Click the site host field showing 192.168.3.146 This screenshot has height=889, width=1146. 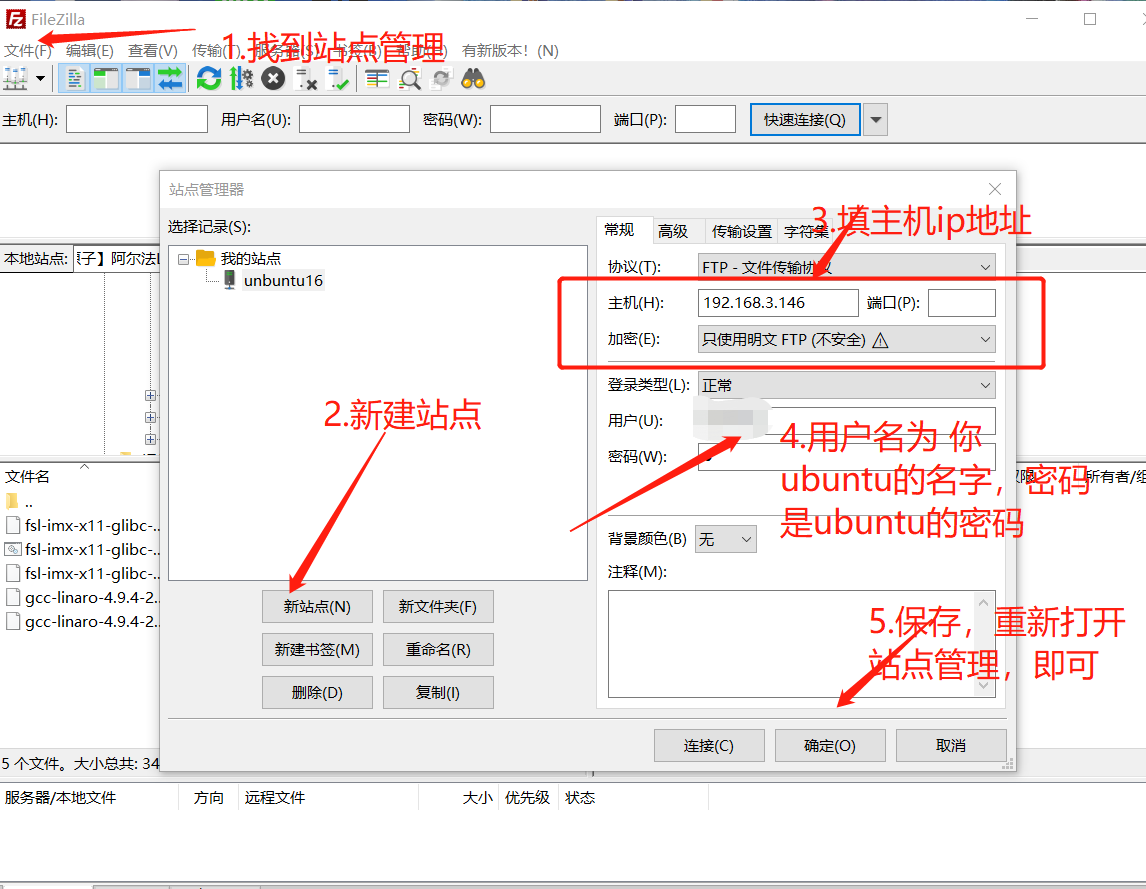point(778,303)
